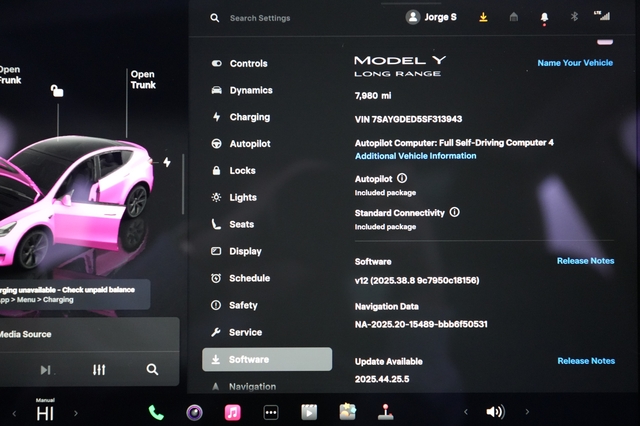Tap the LTE signal strength icon
Screen dimensions: 640x426
(602, 16)
